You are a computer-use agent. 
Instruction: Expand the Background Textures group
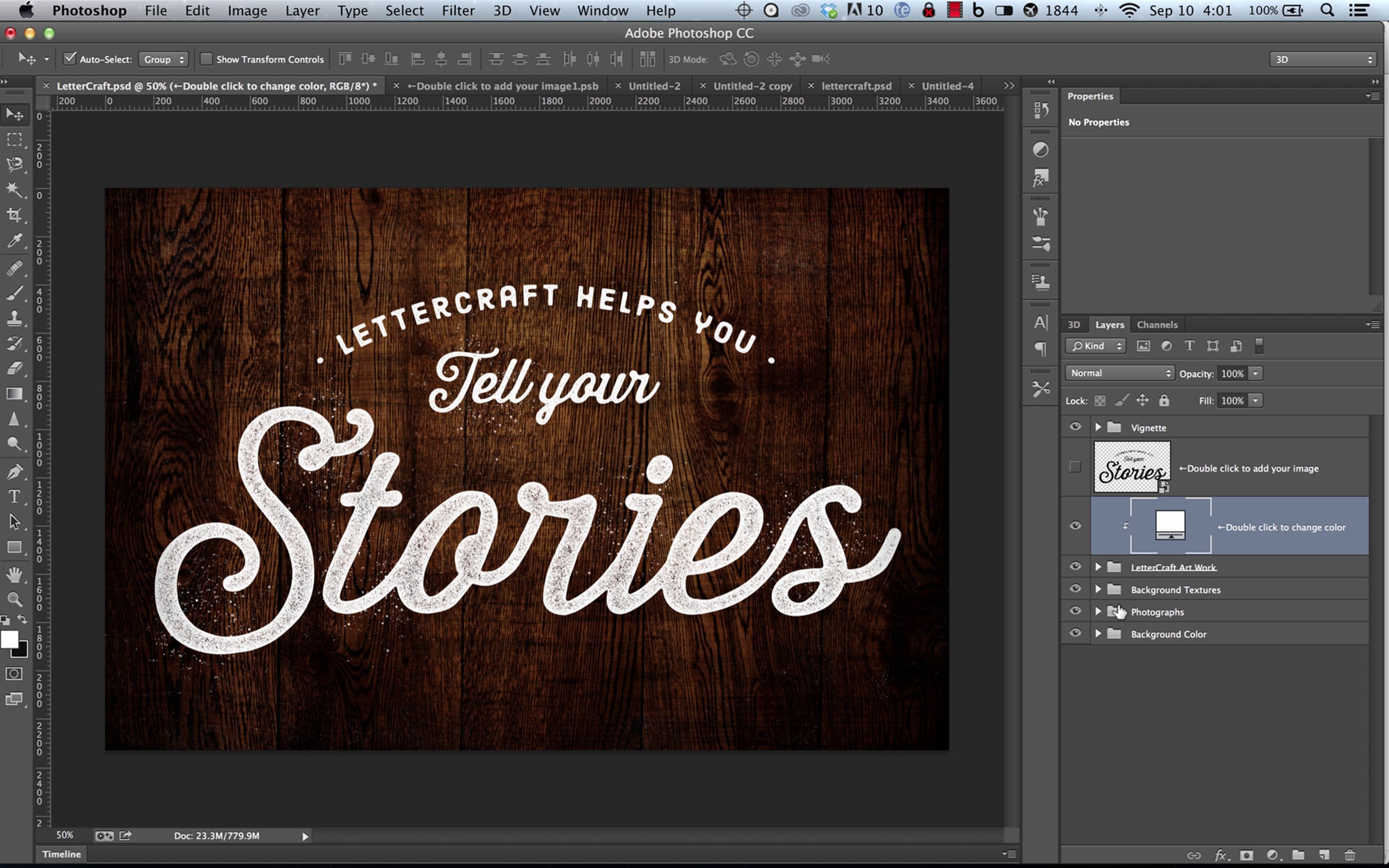(x=1098, y=589)
